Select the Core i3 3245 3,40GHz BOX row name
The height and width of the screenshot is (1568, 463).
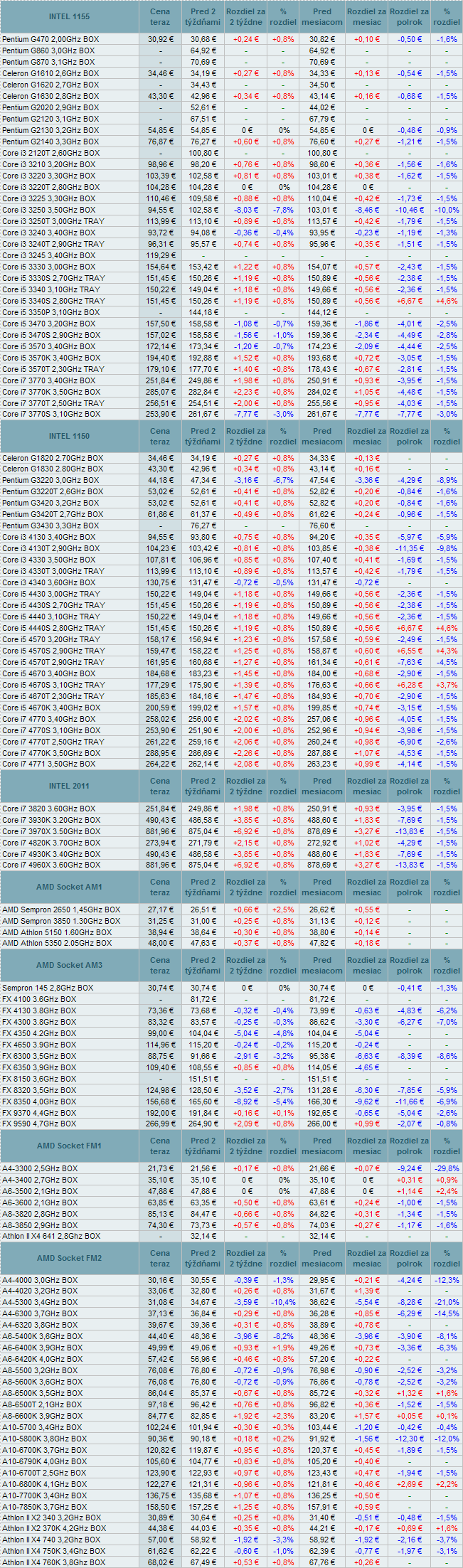click(x=48, y=255)
